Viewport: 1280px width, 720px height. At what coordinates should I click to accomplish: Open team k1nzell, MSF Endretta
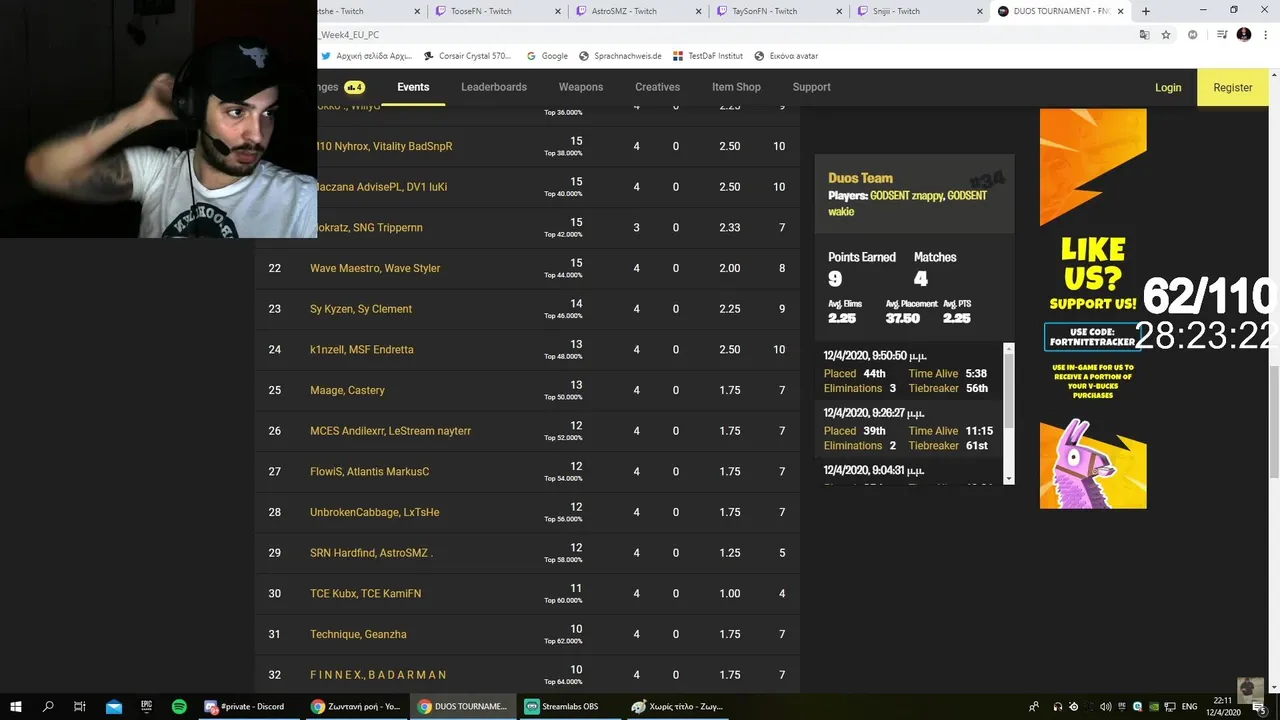coord(362,350)
